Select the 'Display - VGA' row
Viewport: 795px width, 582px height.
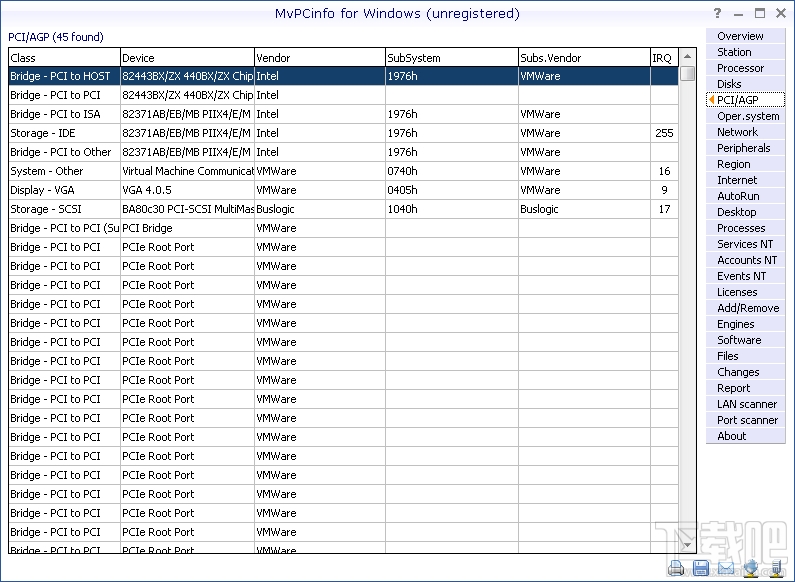click(x=343, y=190)
